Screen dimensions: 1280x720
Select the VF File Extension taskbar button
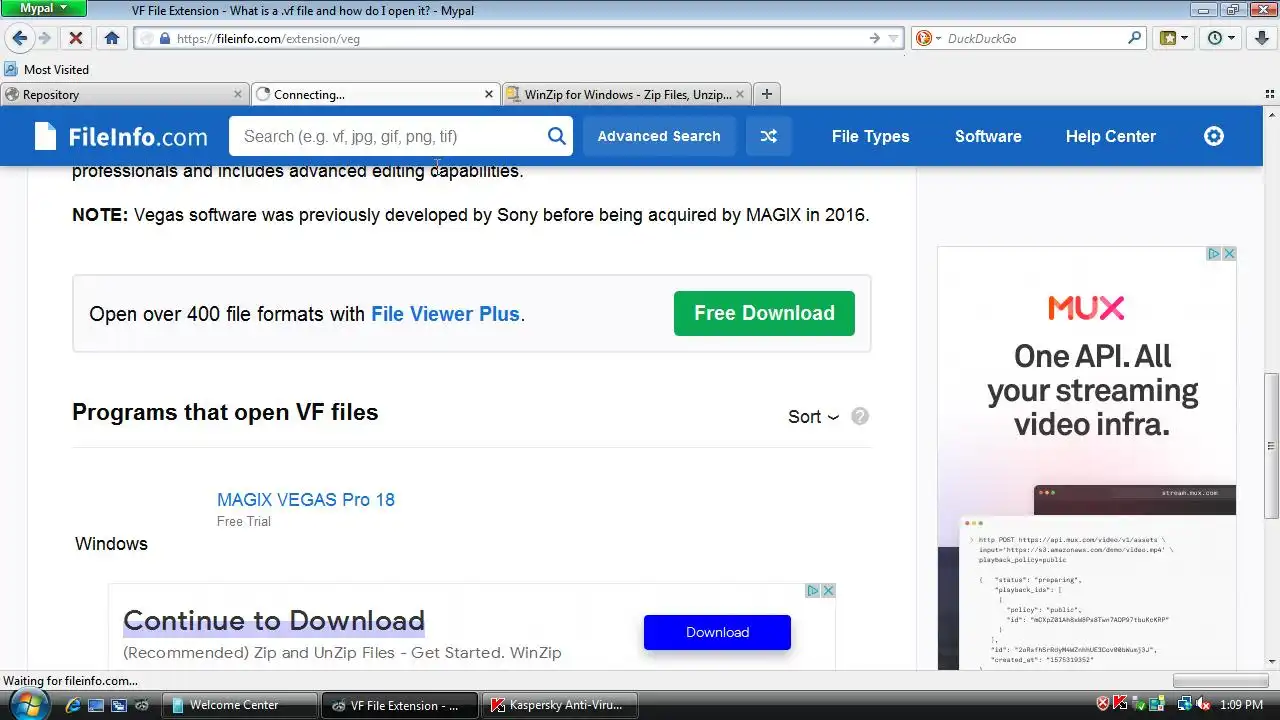pyautogui.click(x=400, y=705)
